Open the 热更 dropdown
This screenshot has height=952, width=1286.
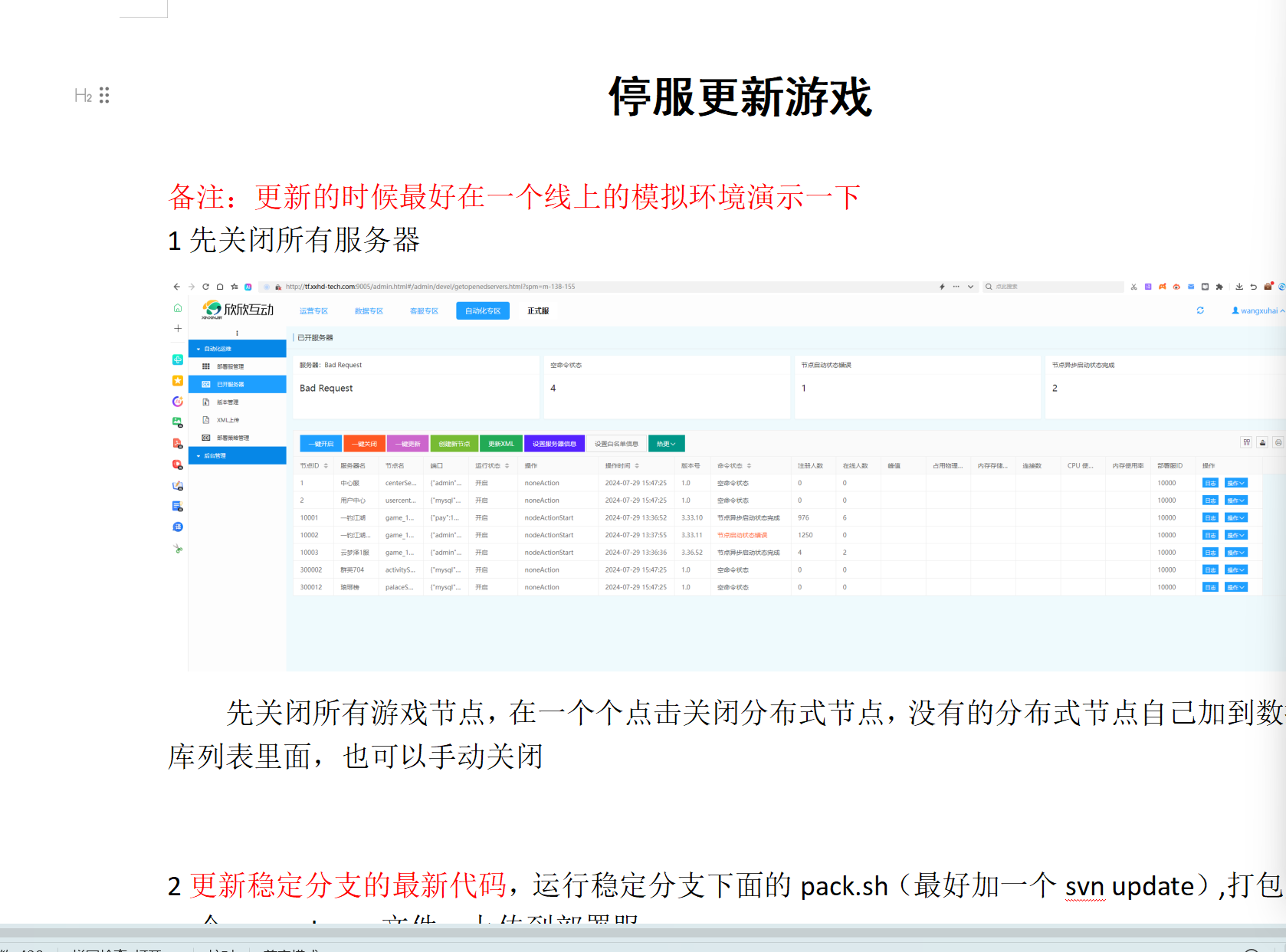[x=665, y=443]
